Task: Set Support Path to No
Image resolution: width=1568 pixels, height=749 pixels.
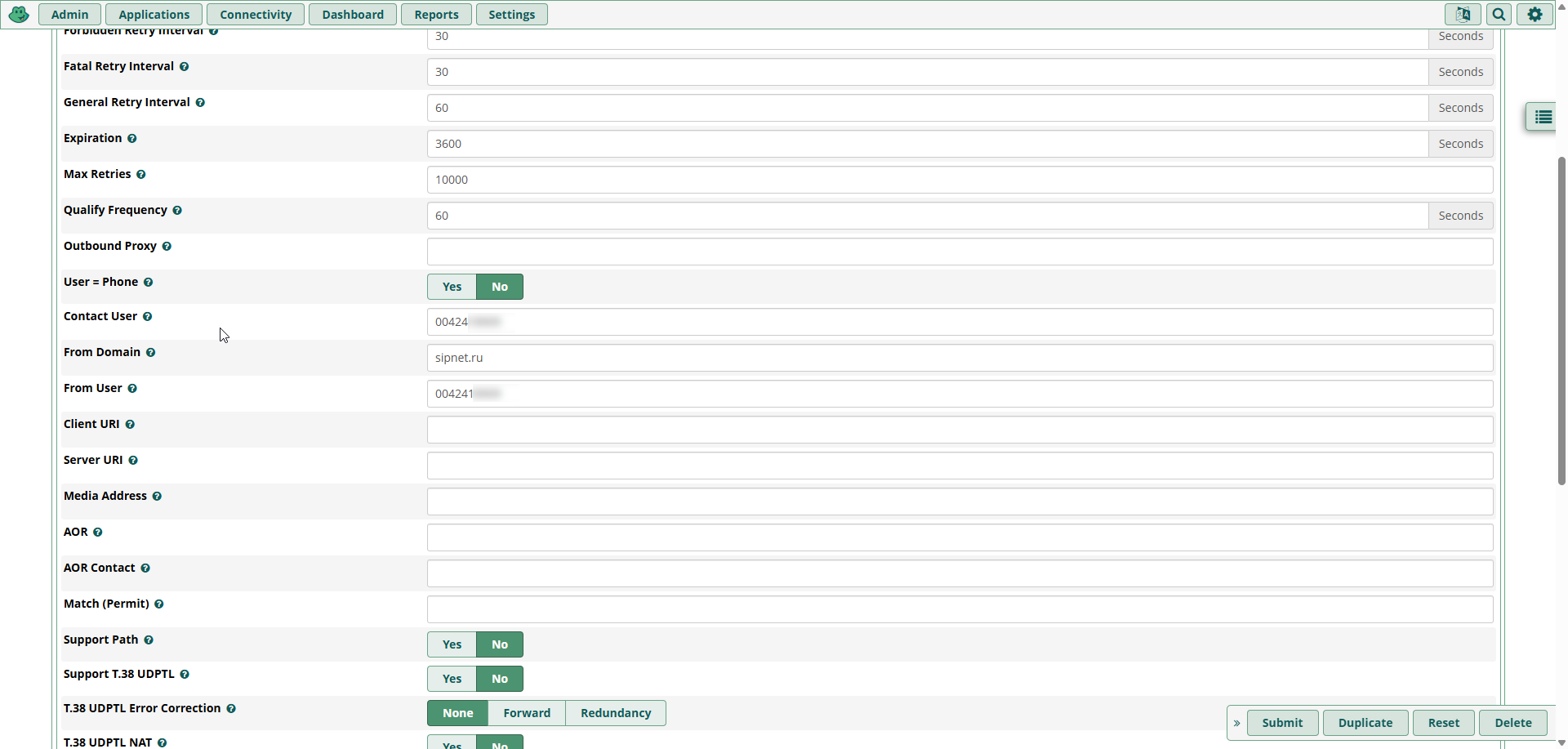Action: click(500, 644)
